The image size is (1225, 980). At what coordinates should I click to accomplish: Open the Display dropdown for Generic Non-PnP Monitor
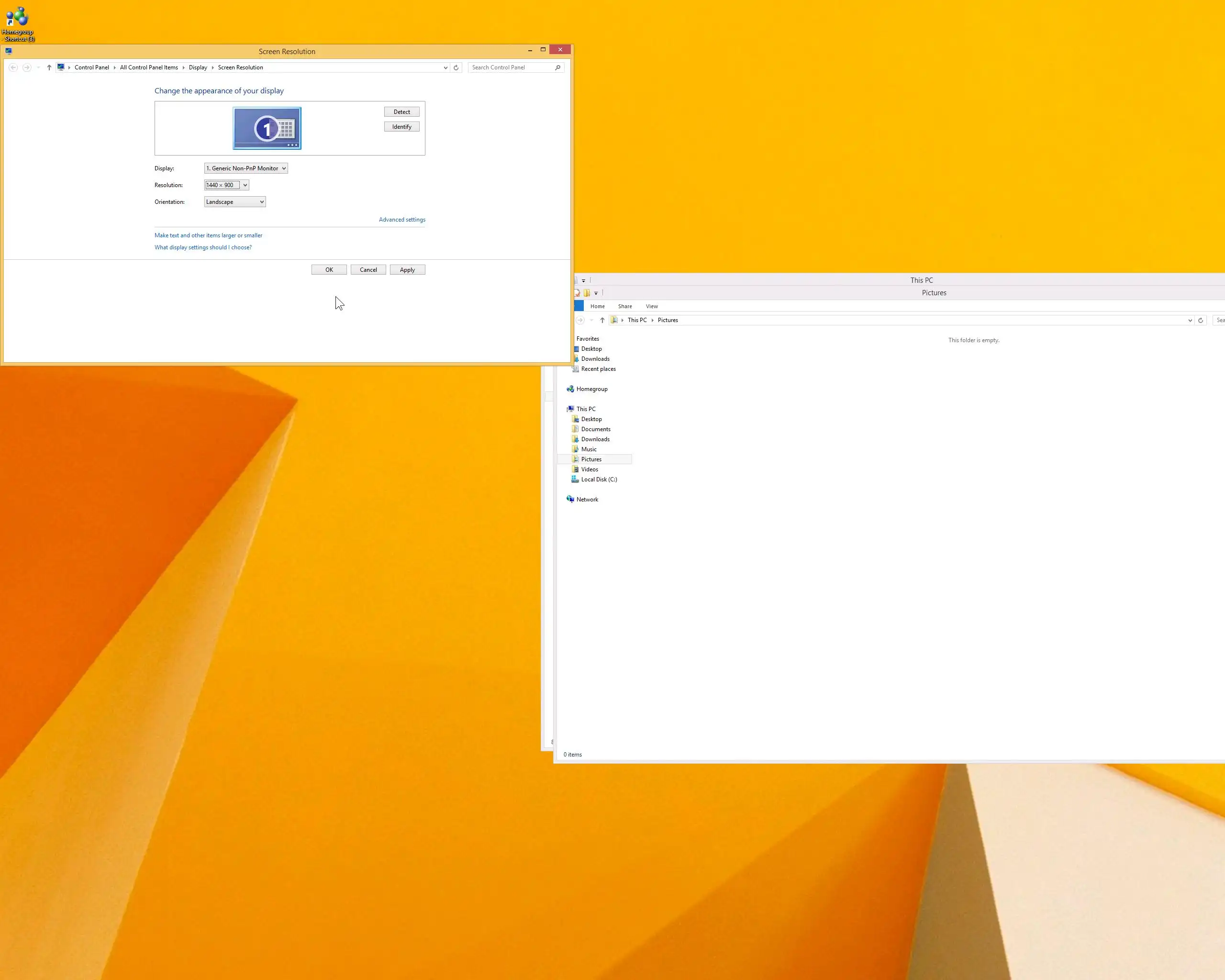point(246,168)
